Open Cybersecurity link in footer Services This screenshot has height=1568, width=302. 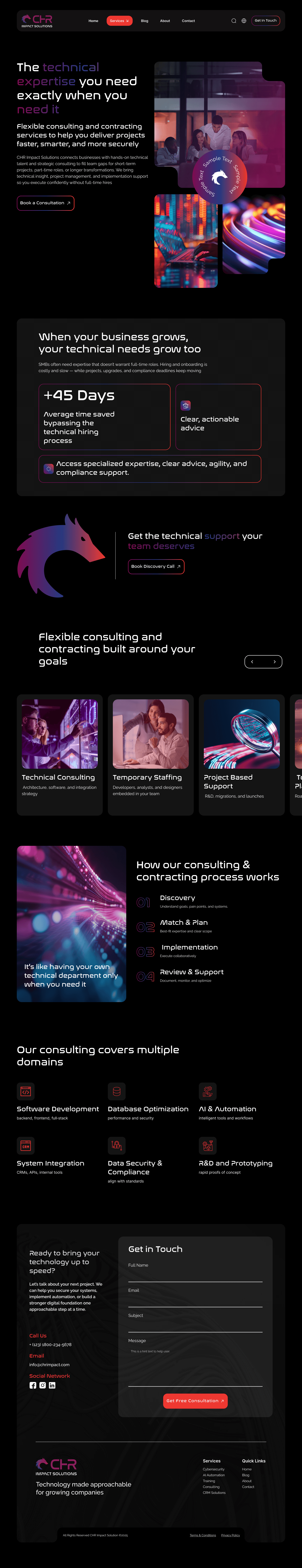[x=214, y=1469]
